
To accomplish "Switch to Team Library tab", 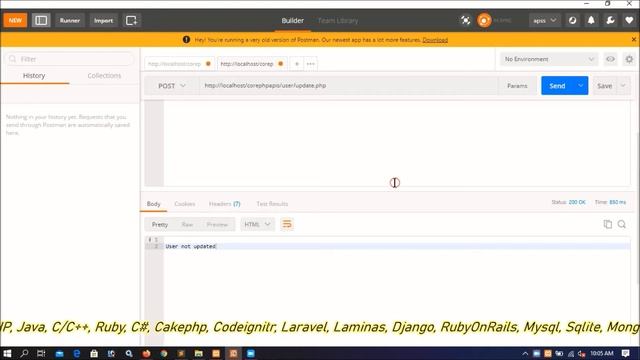I will (x=338, y=20).
